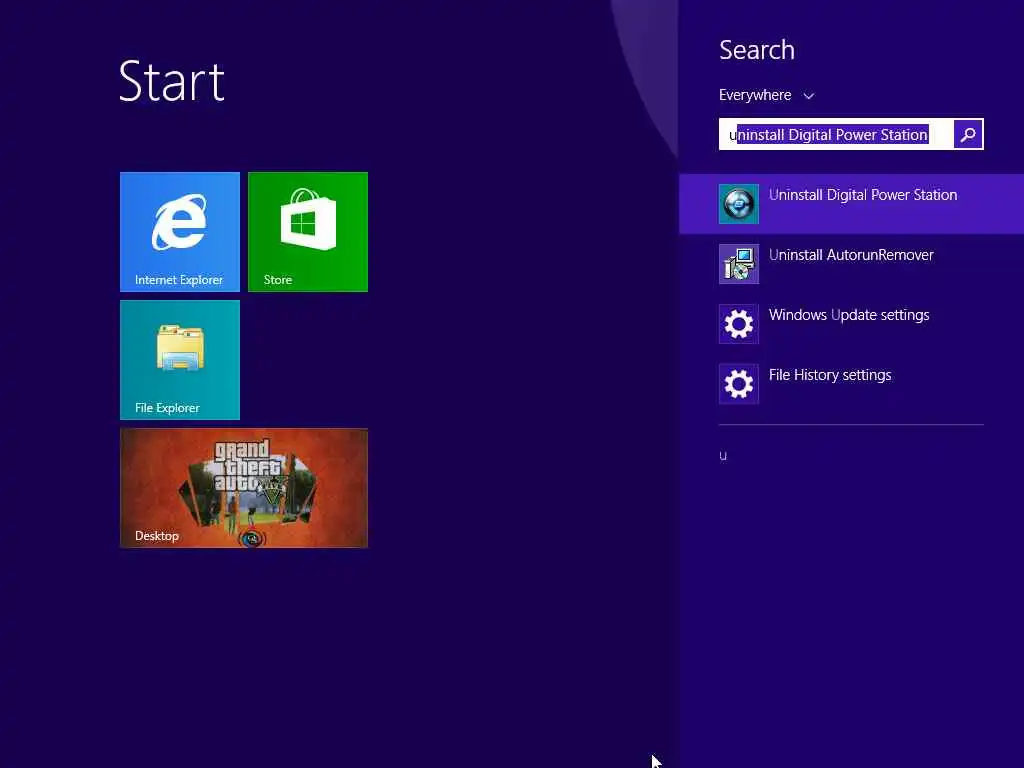The image size is (1024, 768).
Task: Click the search text input field
Action: 836,135
